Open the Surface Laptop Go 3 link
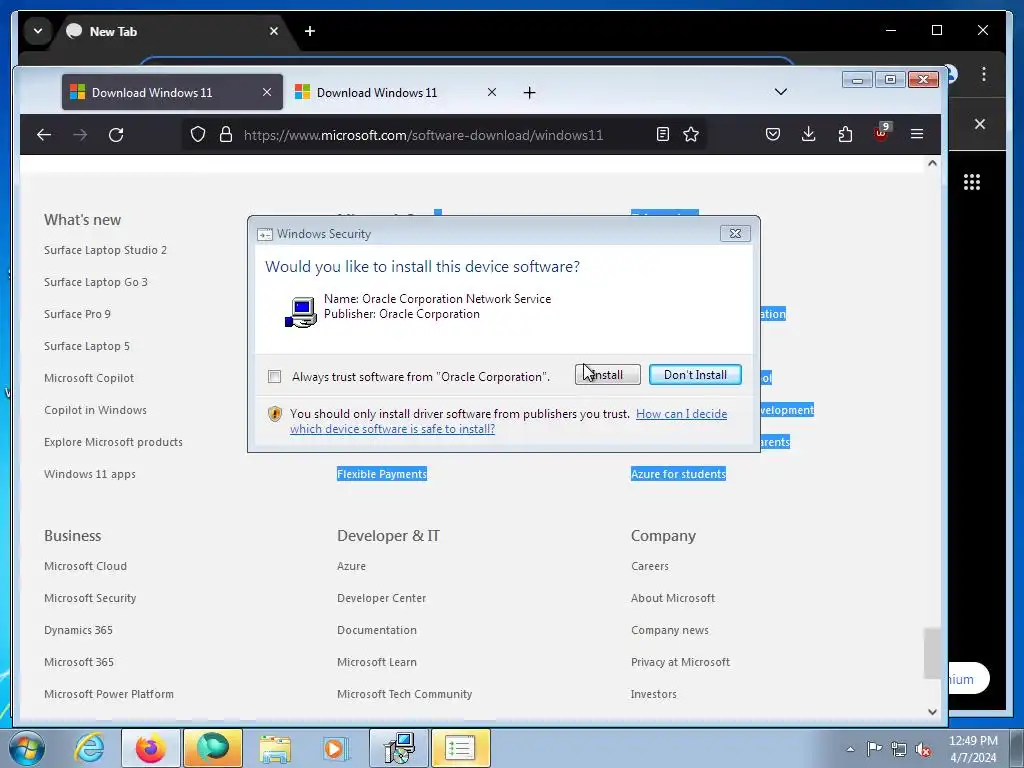 (96, 282)
